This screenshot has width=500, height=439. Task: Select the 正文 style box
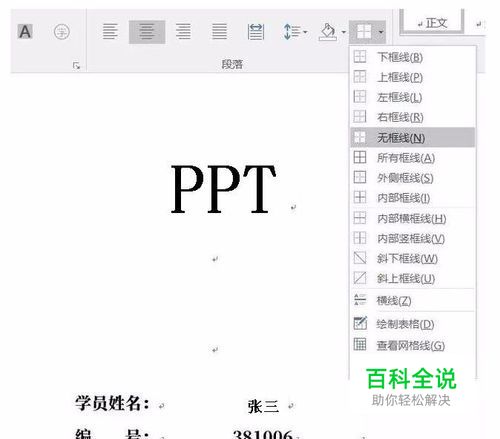(x=432, y=22)
